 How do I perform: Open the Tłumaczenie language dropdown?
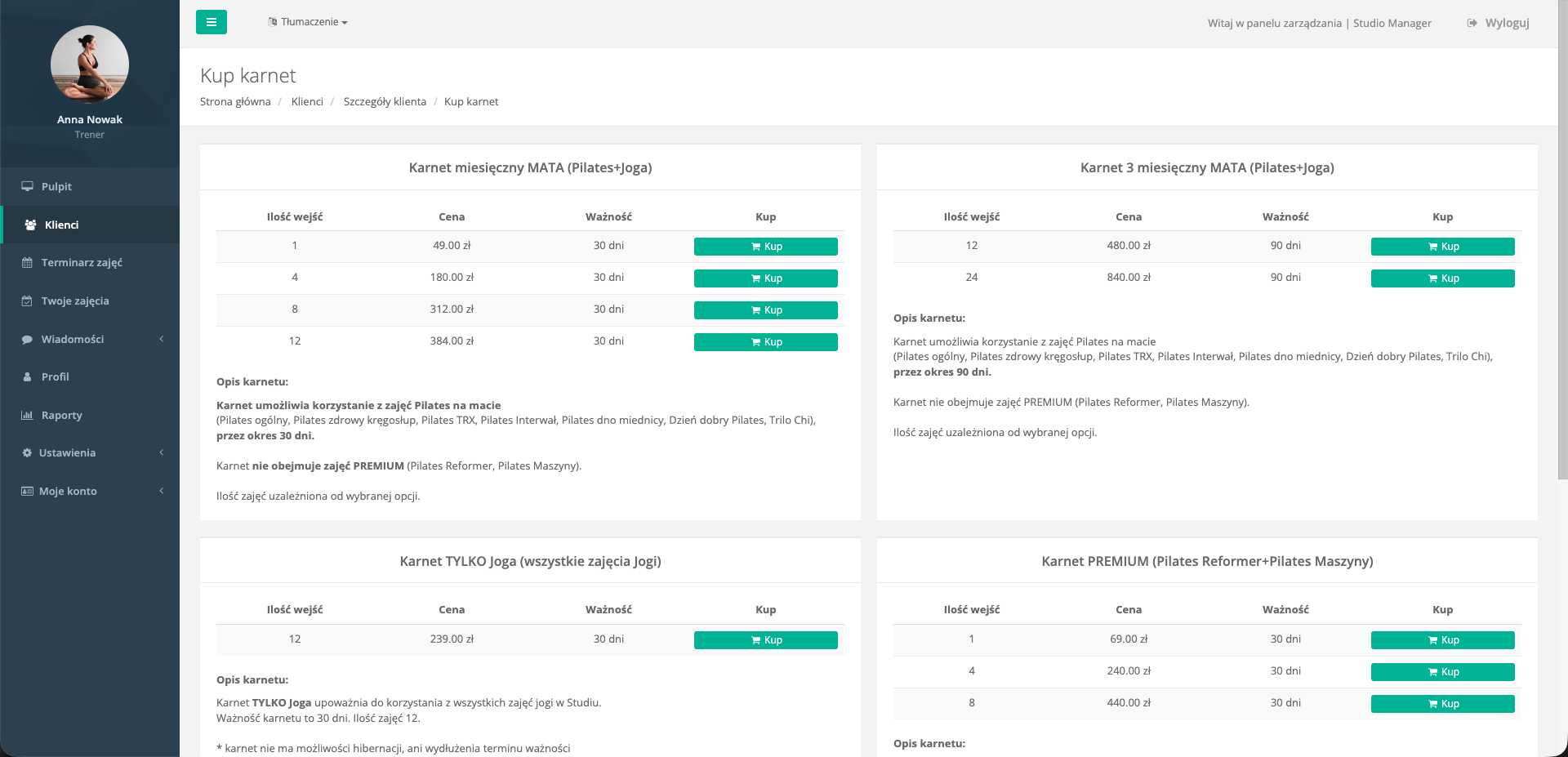(308, 22)
